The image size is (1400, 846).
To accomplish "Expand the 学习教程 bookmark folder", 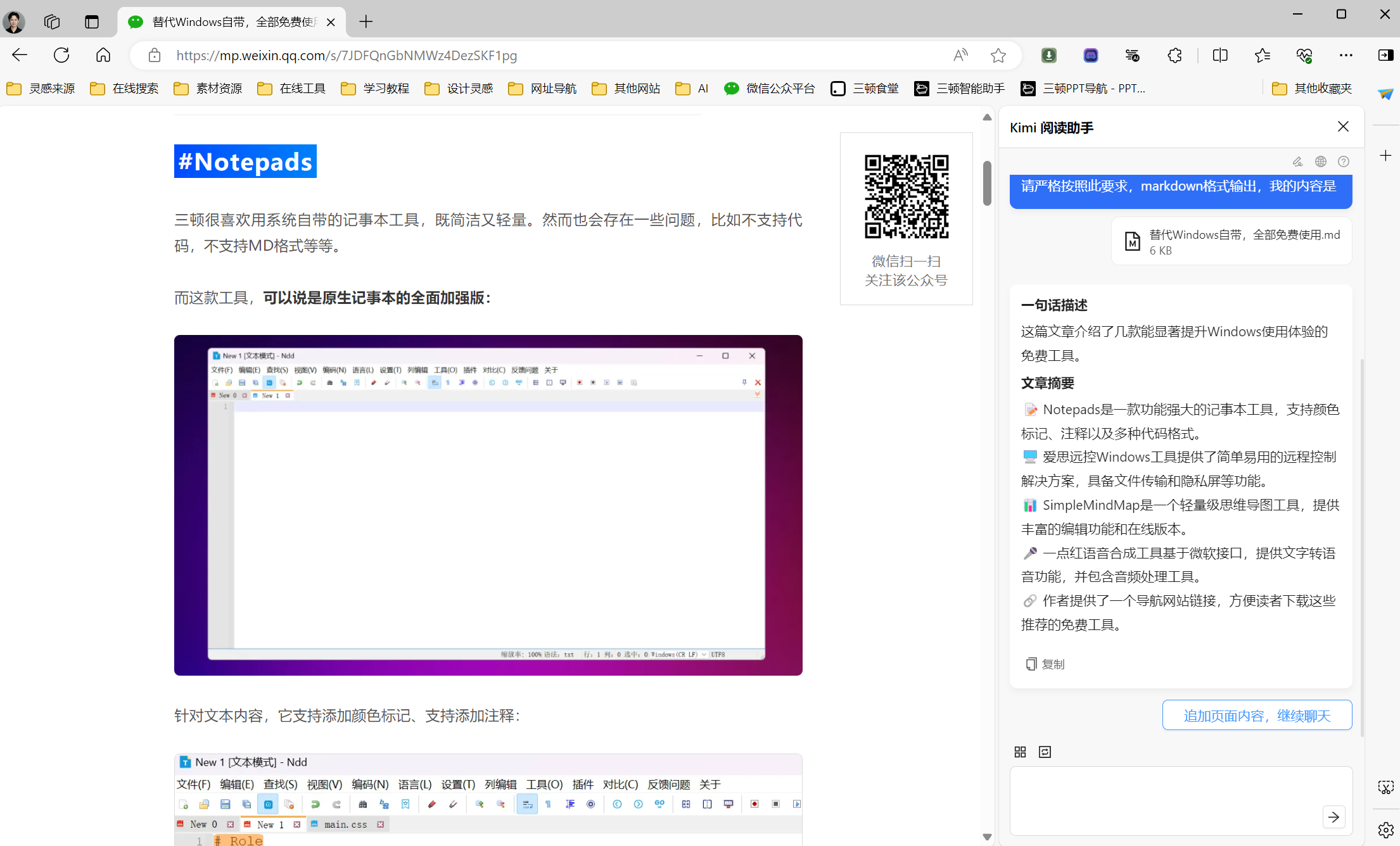I will pos(375,88).
